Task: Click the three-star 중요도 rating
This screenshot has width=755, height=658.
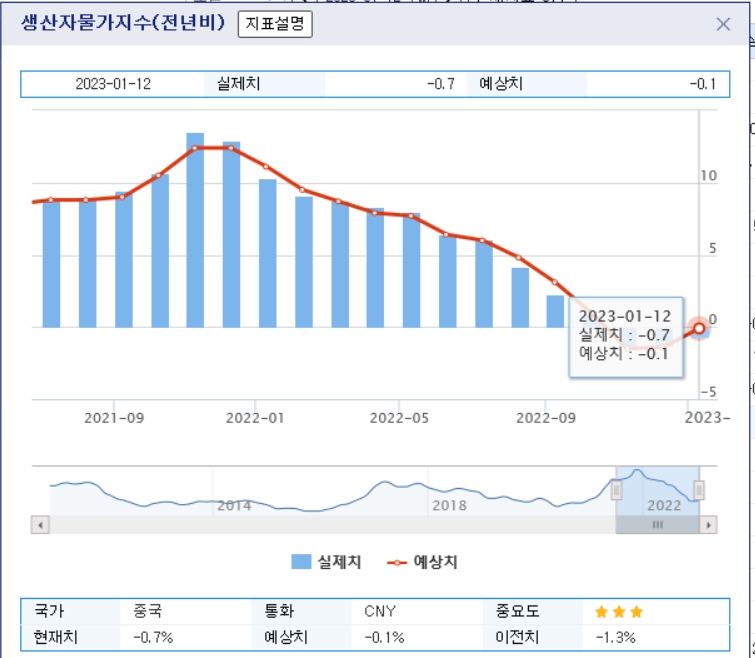Action: [x=619, y=612]
